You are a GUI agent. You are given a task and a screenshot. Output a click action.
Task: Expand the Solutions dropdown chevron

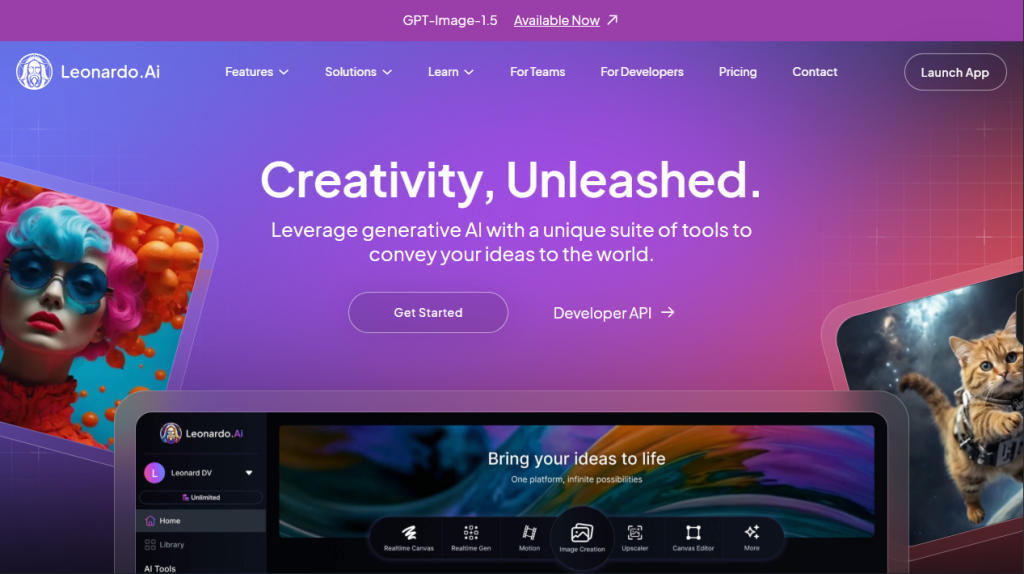(x=387, y=72)
